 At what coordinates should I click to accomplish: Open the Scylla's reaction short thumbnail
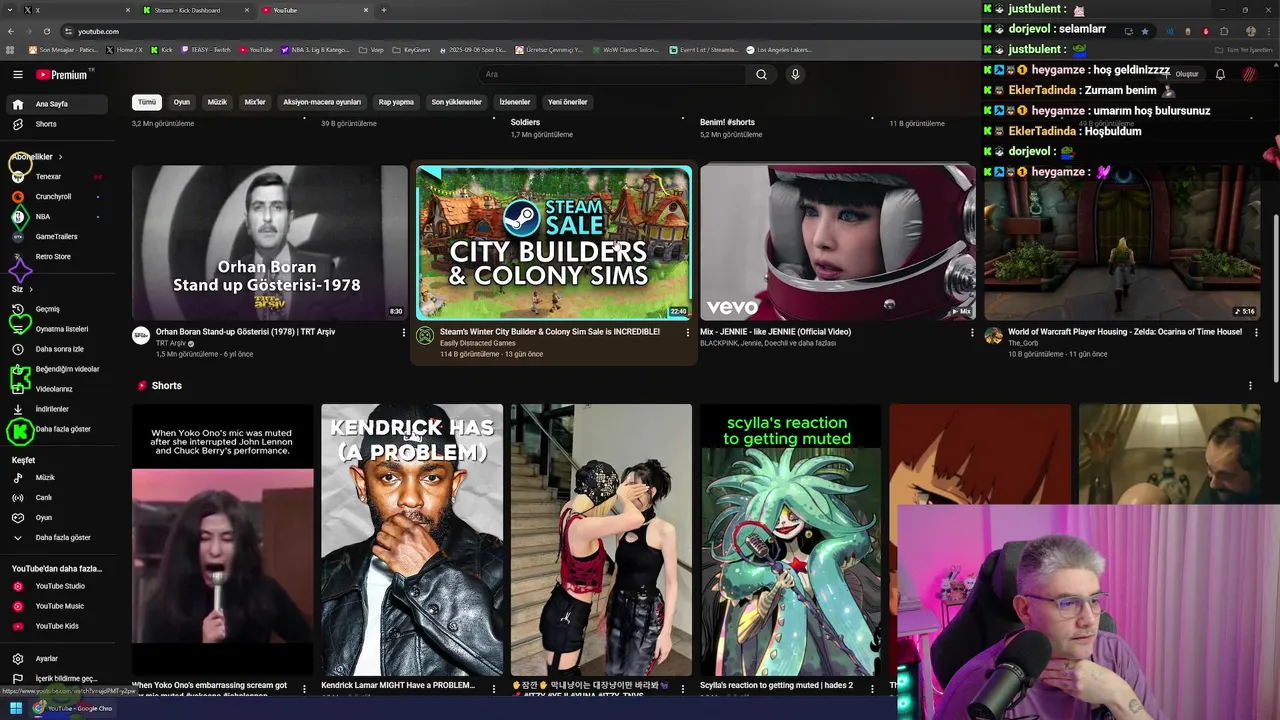pyautogui.click(x=791, y=540)
